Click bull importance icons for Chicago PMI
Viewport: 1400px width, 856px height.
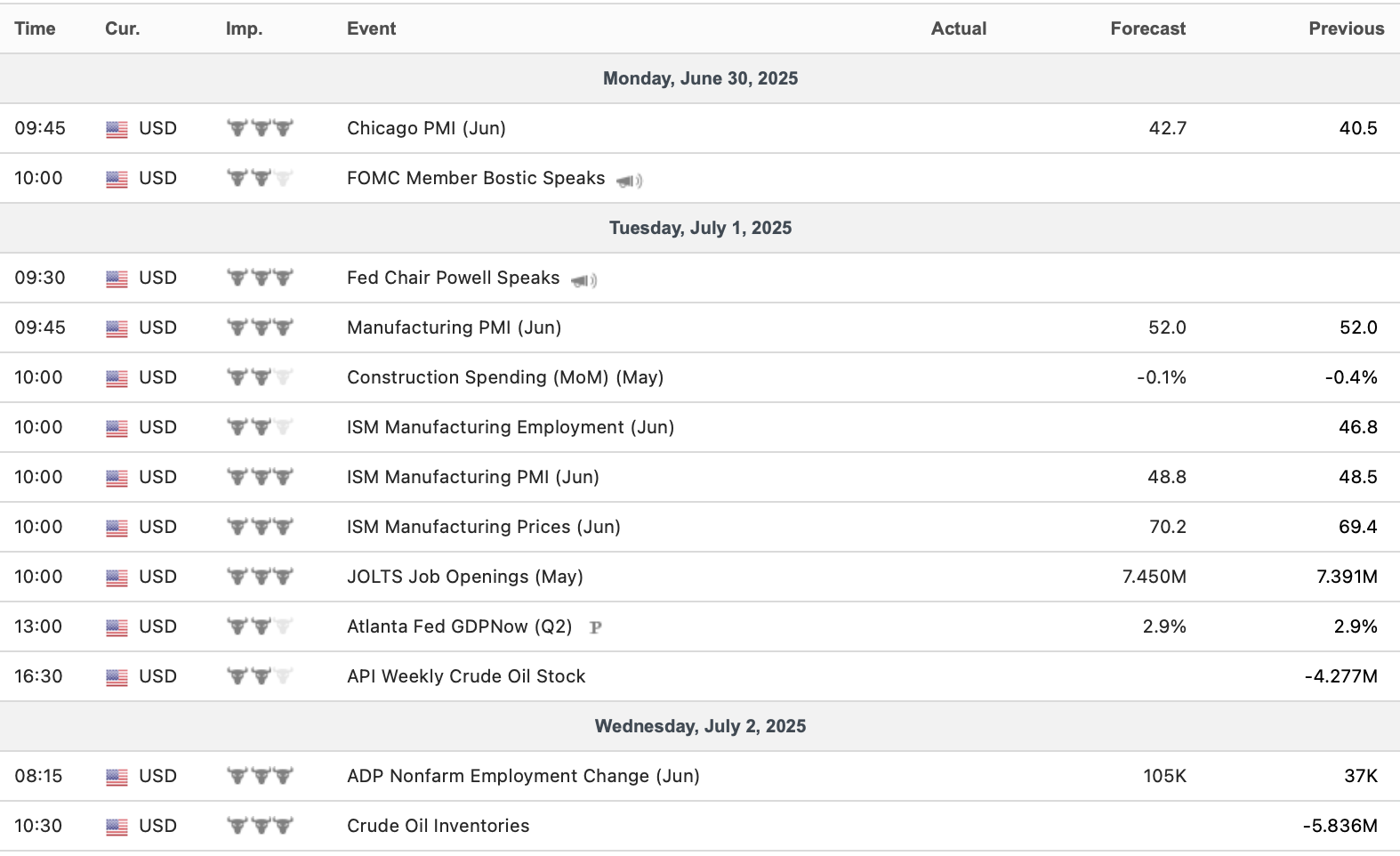click(260, 128)
